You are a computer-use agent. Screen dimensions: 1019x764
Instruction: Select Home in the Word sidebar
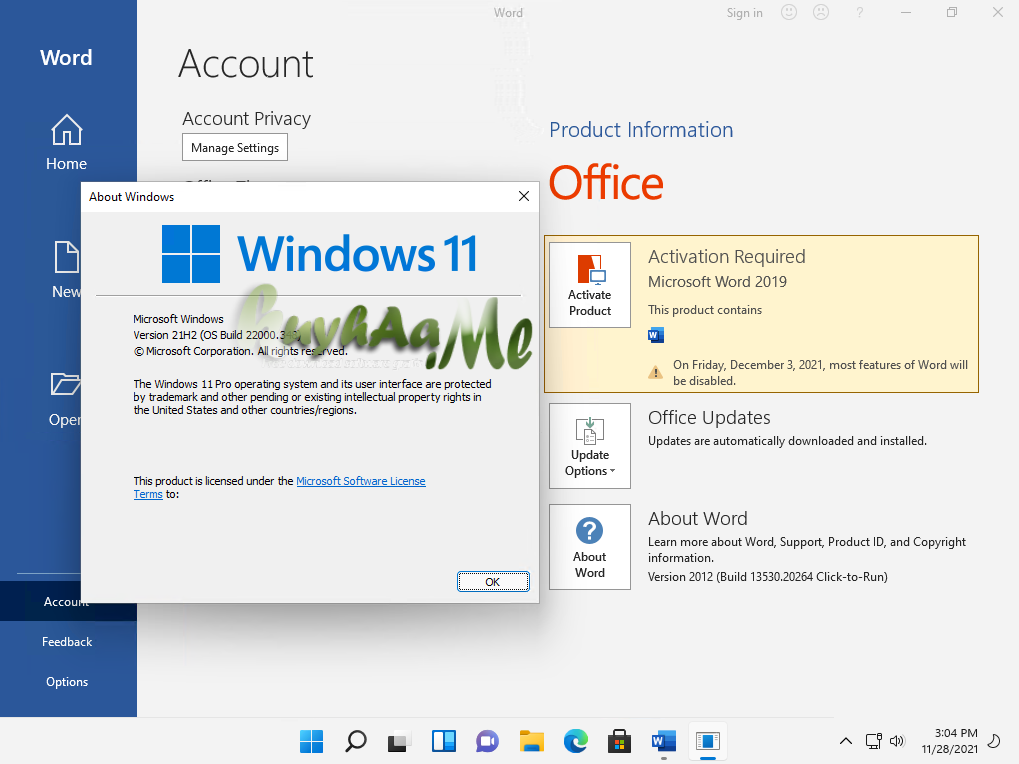point(66,143)
